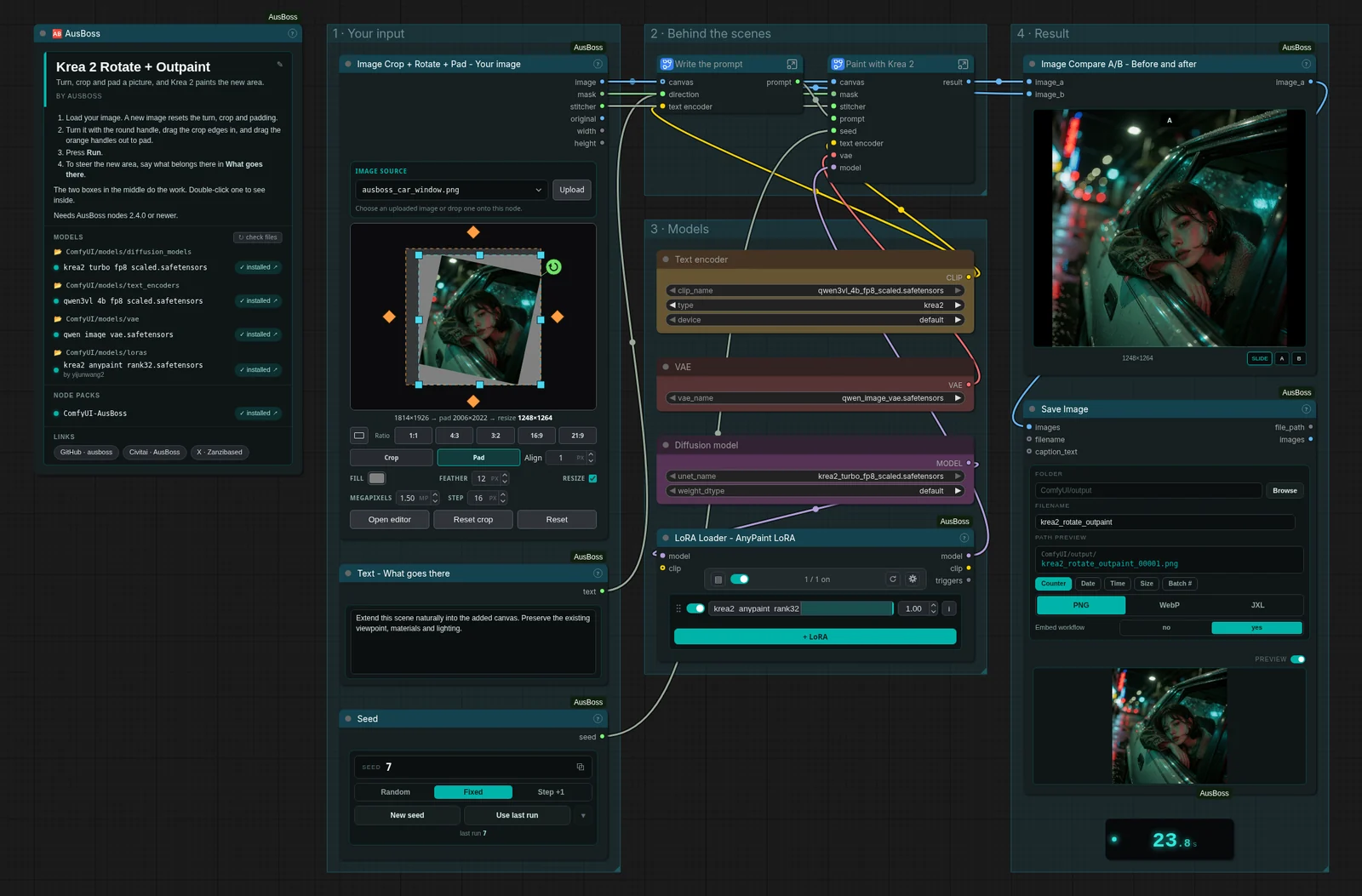Open the GitHub · ausboss link
This screenshot has width=1362, height=896.
86,452
